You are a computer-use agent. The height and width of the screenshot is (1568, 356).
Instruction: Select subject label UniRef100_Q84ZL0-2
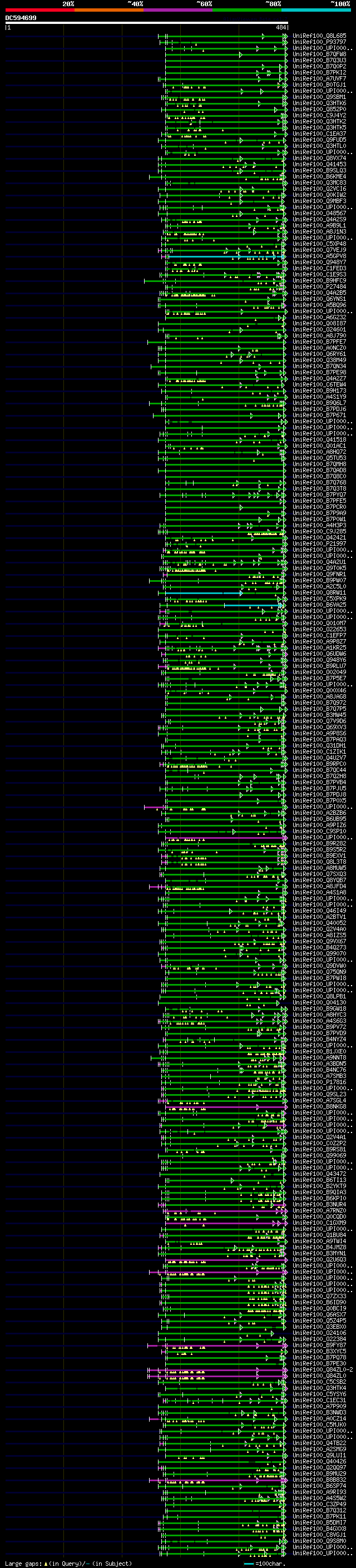click(323, 1369)
